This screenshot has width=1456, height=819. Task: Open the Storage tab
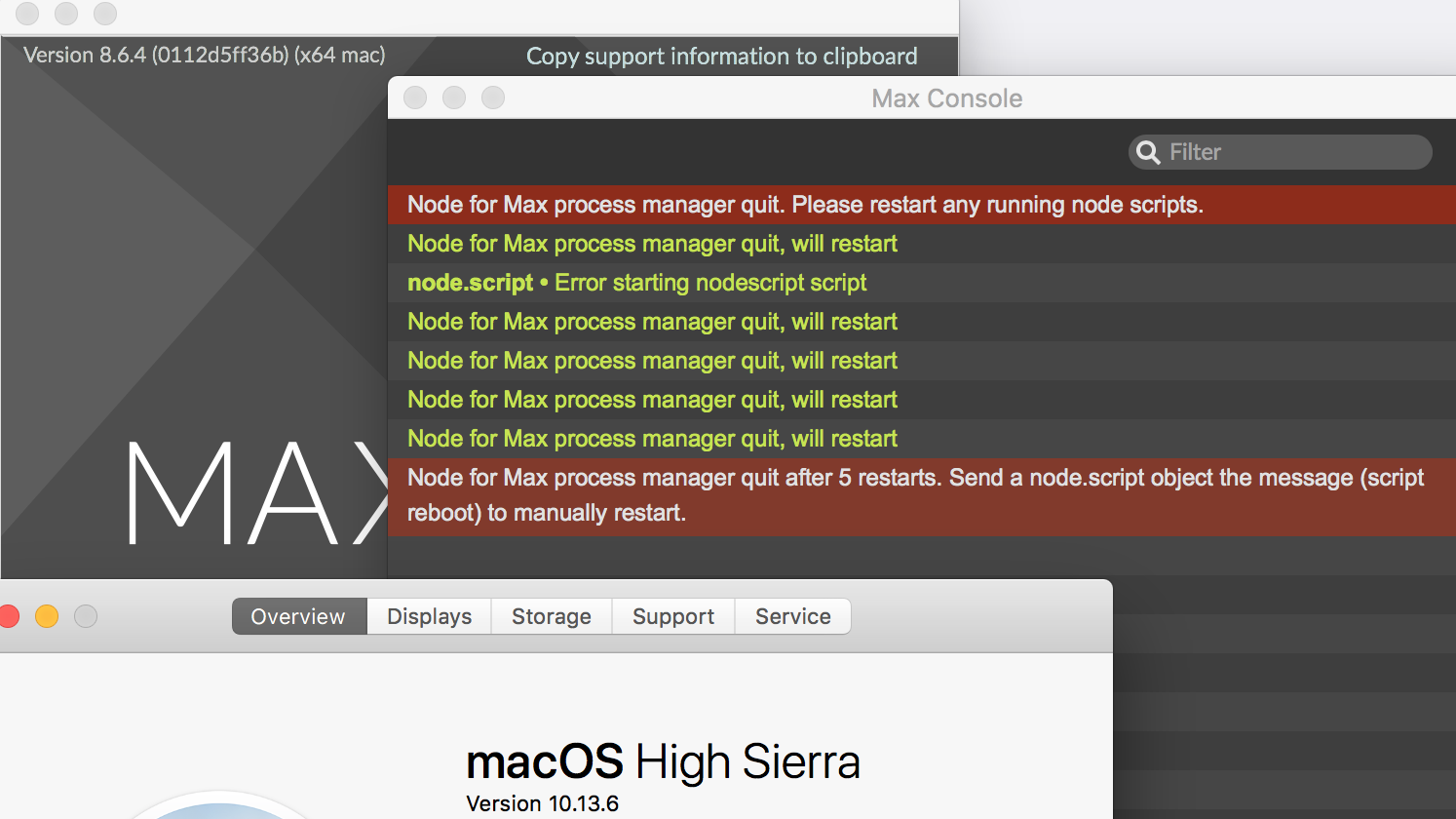(552, 616)
